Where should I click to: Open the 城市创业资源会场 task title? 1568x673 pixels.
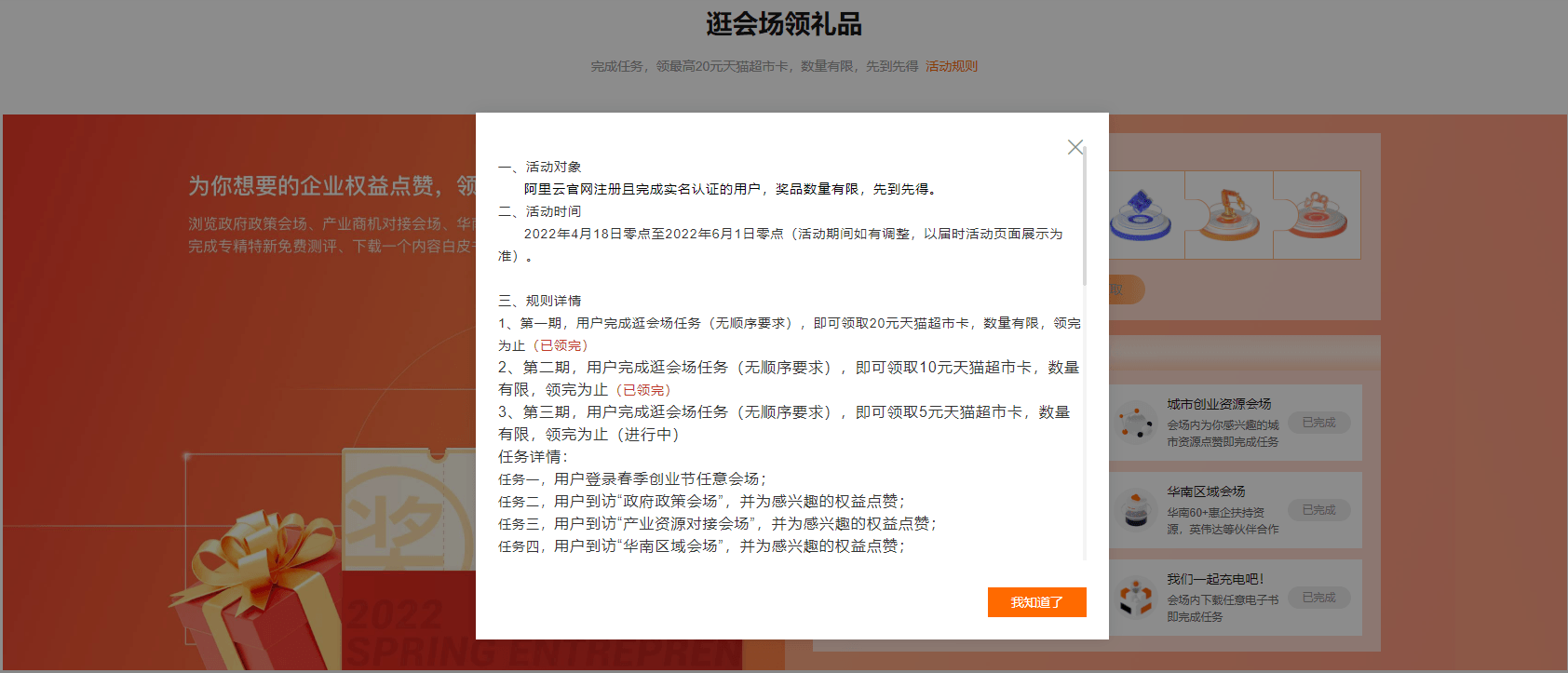tap(1218, 404)
